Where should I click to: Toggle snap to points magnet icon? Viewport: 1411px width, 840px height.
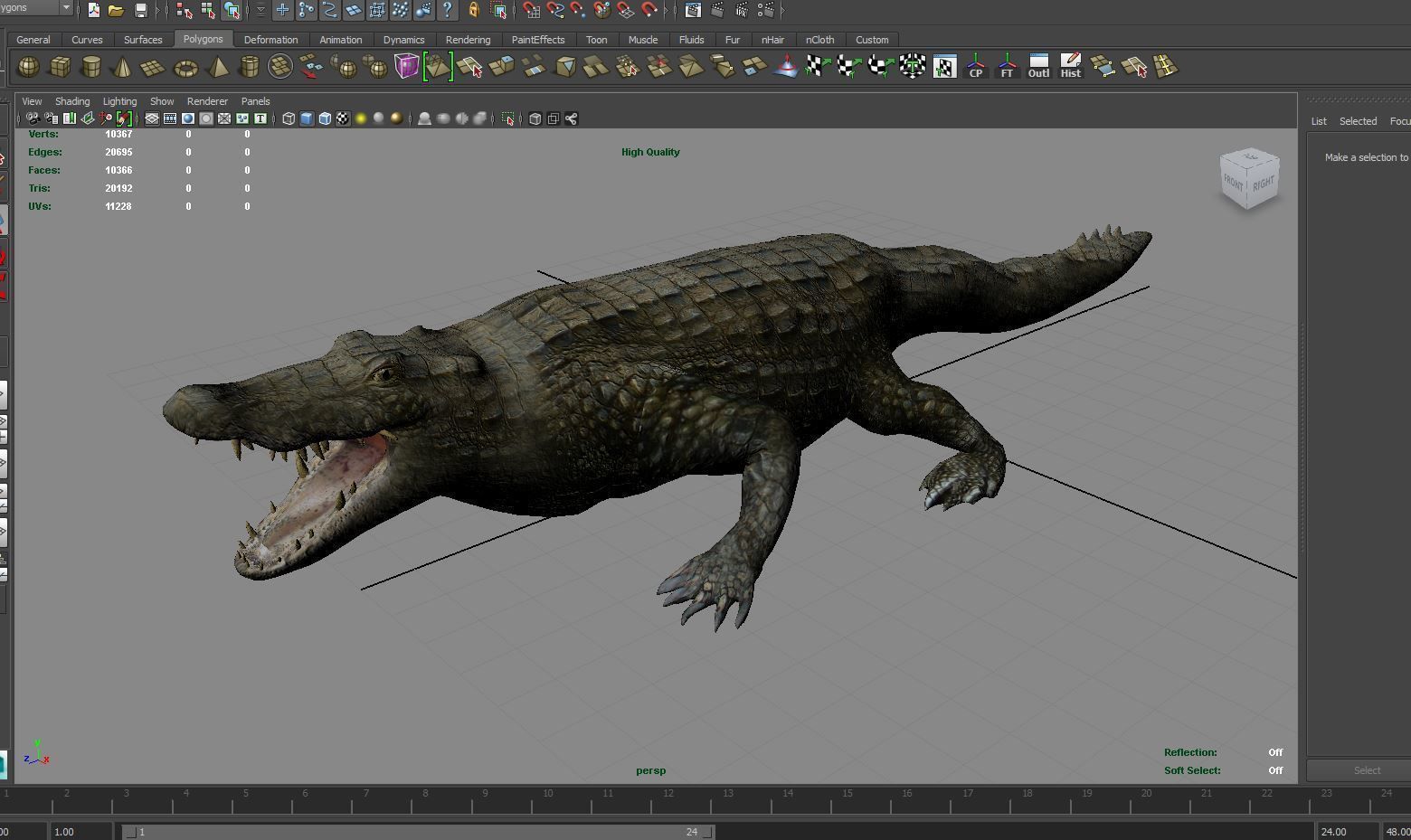click(578, 10)
